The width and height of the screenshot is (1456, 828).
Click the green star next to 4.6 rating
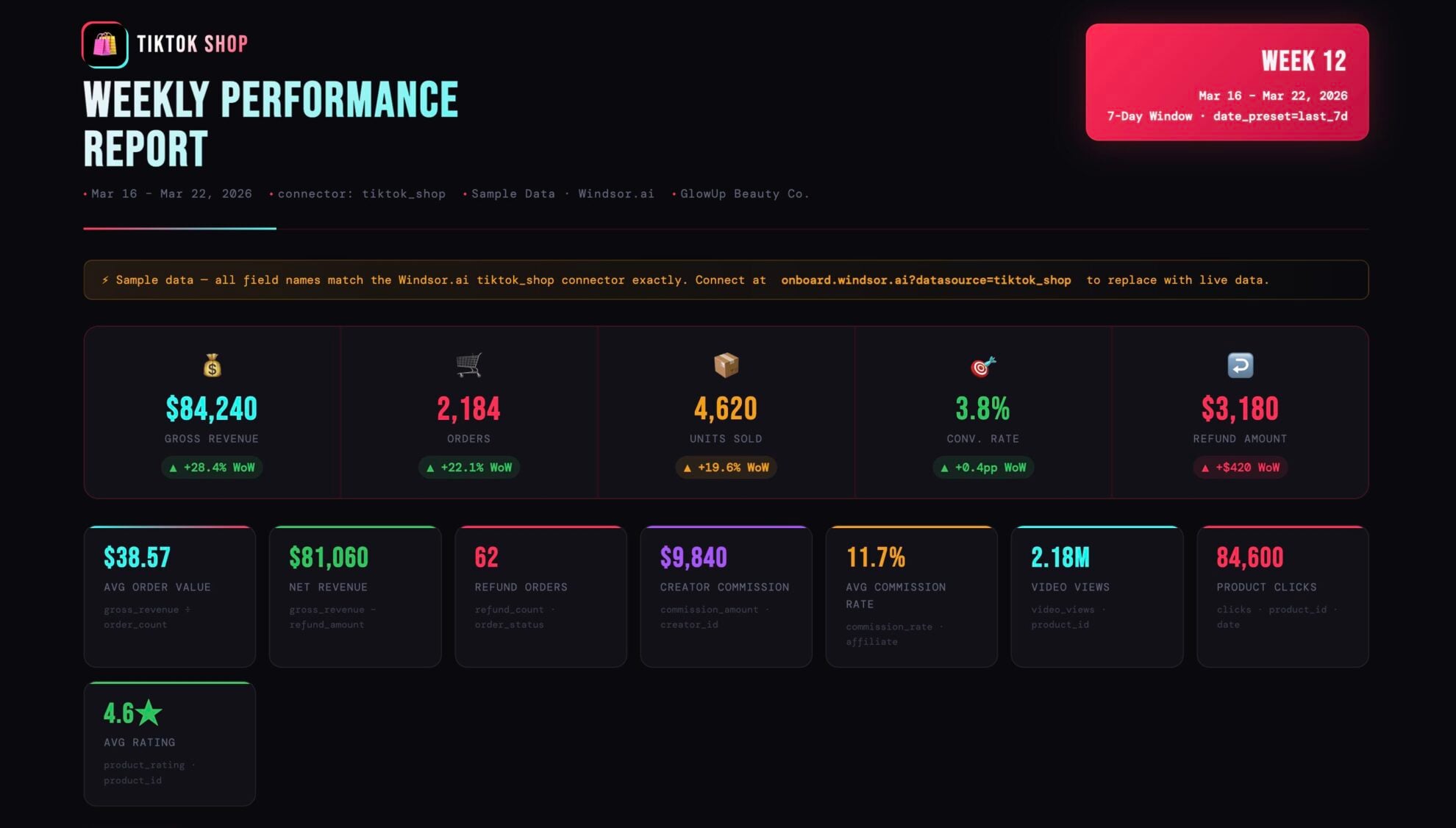click(x=149, y=712)
